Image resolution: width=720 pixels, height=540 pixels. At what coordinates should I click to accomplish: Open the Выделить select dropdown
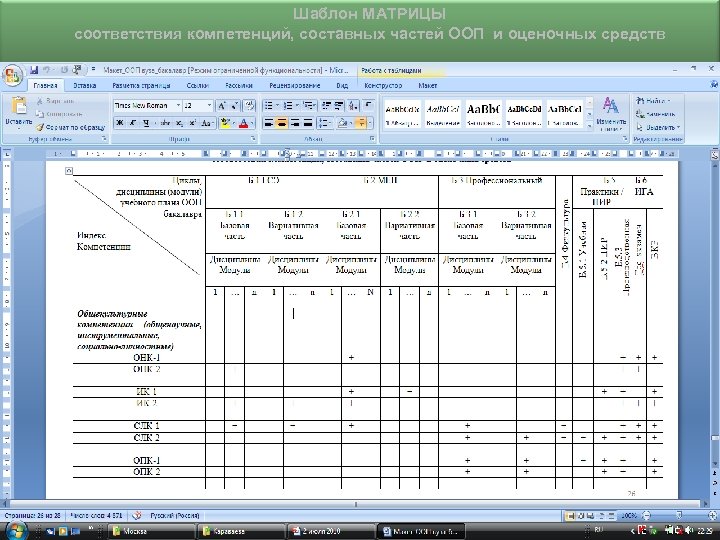click(x=658, y=127)
